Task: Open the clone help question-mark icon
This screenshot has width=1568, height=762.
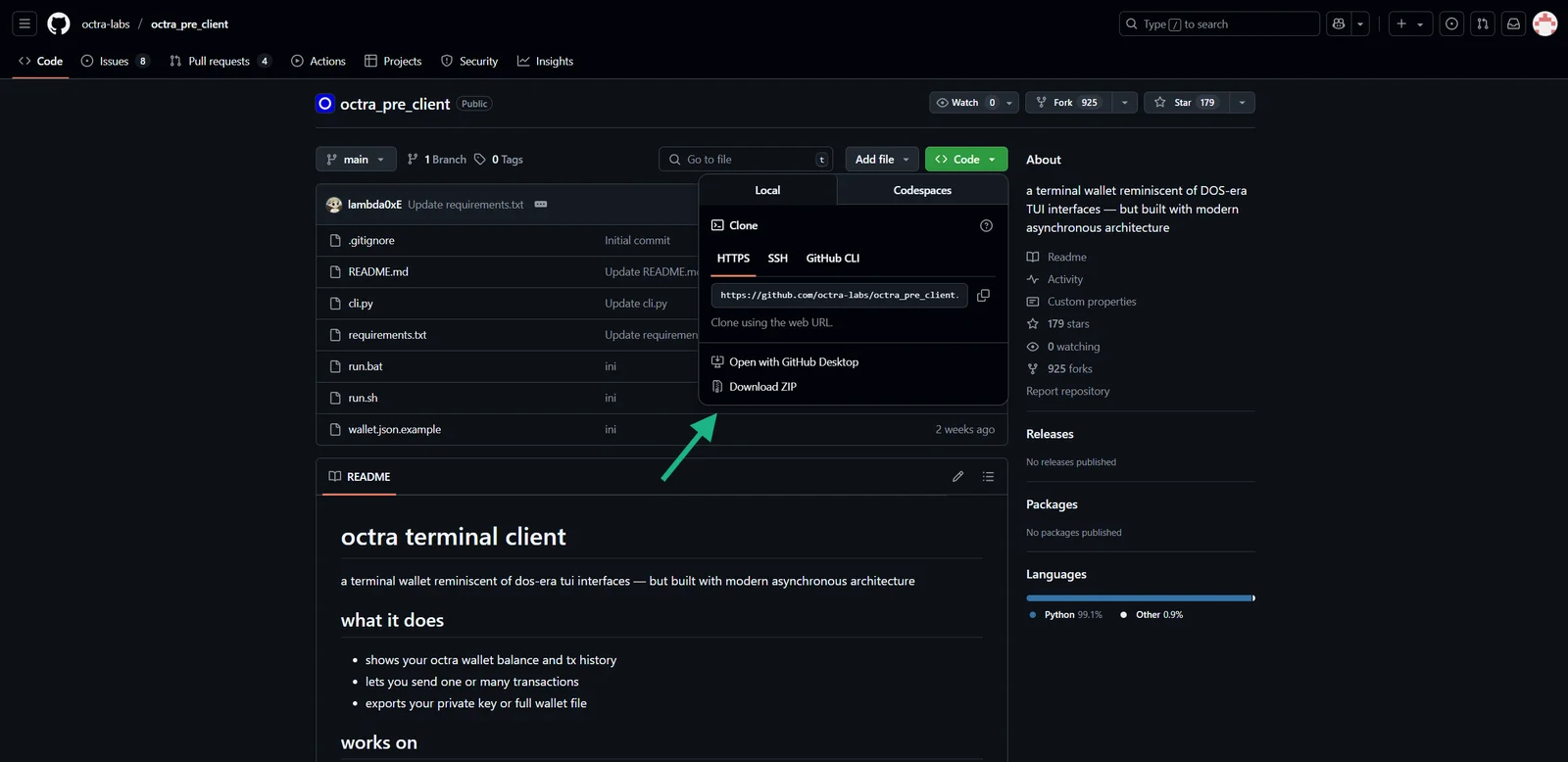Action: click(x=986, y=225)
